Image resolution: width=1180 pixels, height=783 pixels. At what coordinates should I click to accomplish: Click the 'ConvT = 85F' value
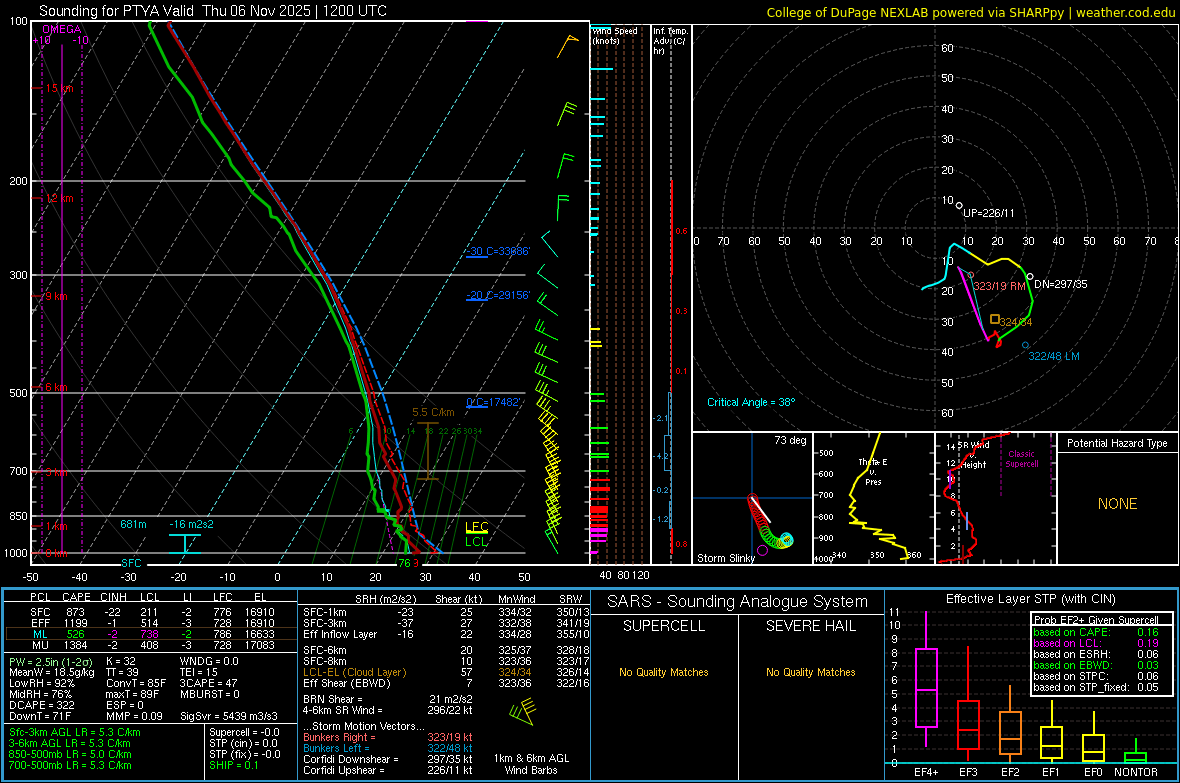(x=135, y=683)
